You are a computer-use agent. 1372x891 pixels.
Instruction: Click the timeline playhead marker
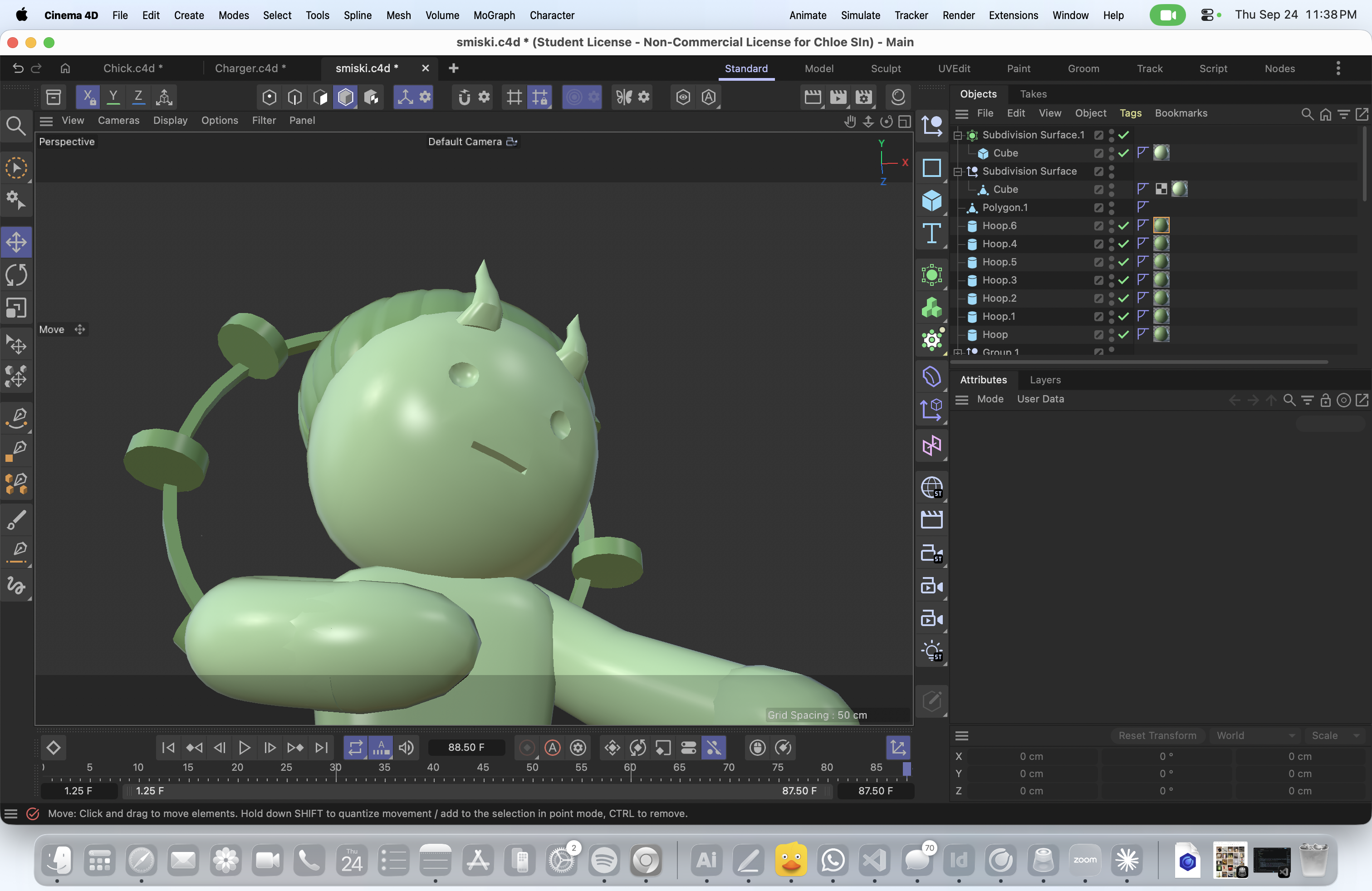coord(906,768)
